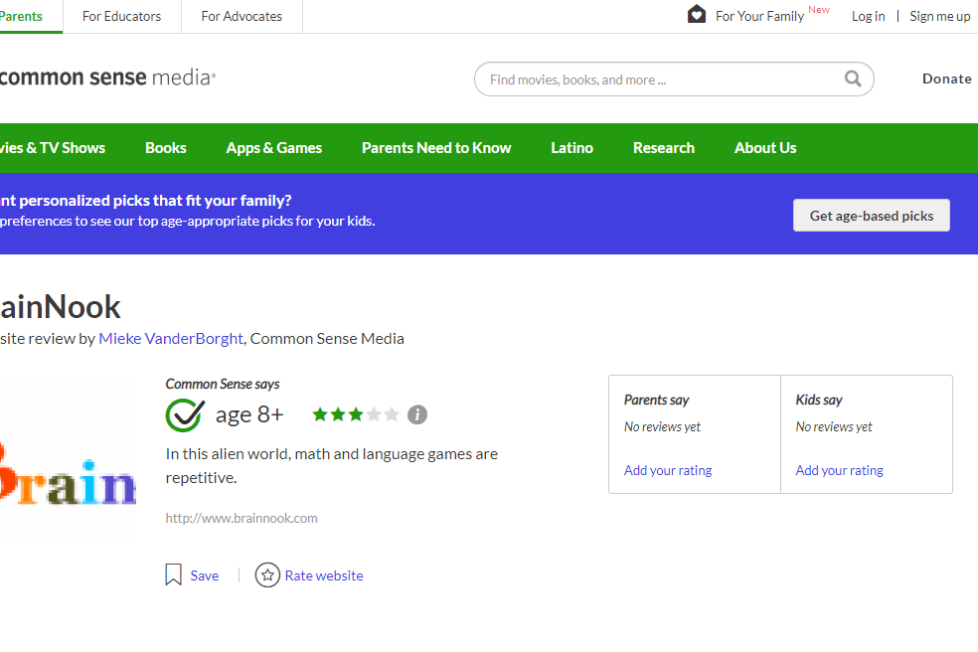This screenshot has height=652, width=978.
Task: Open the Latino menu item
Action: 572,148
